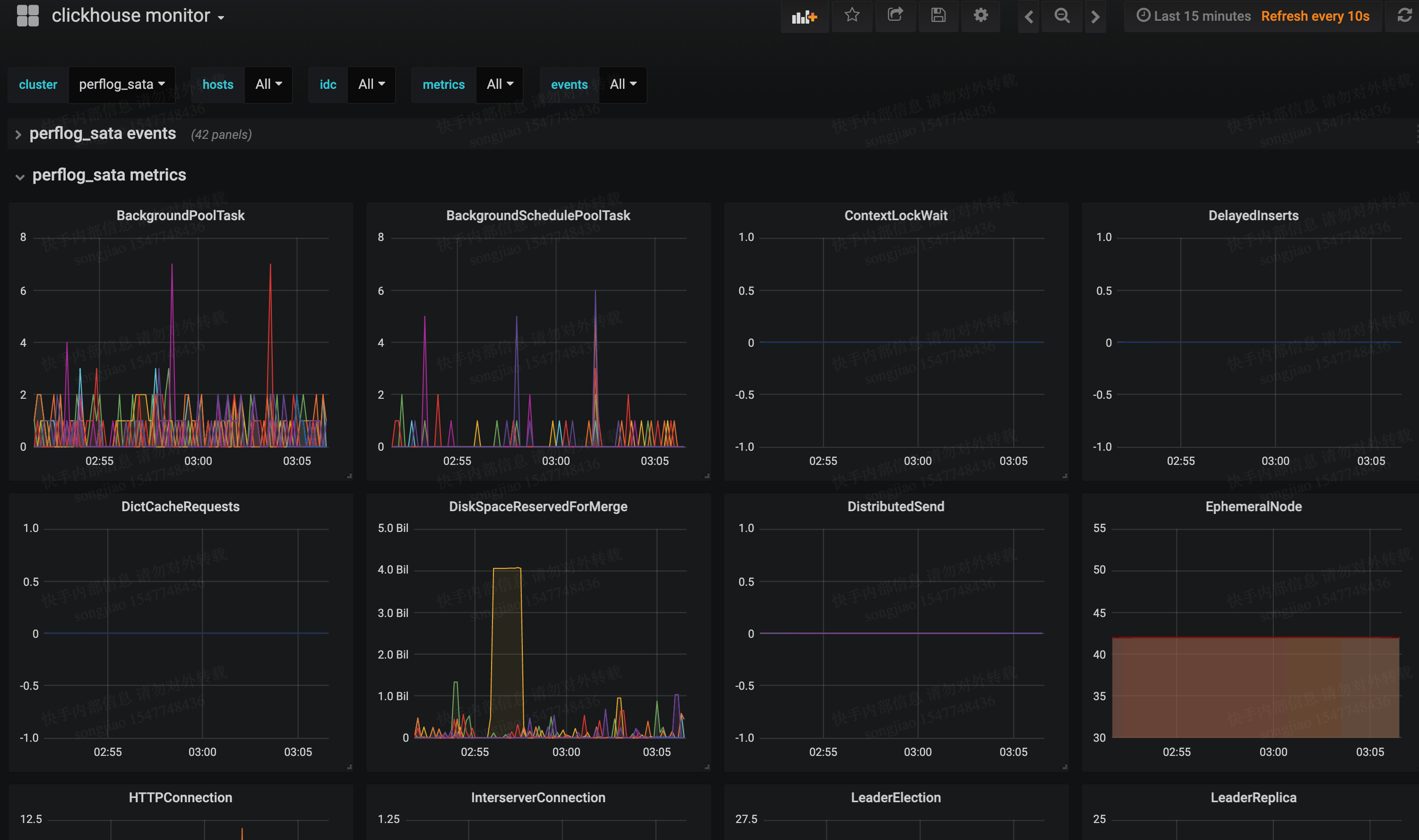This screenshot has height=840, width=1419.
Task: Click the Grafana dashboard grid logo
Action: (28, 16)
